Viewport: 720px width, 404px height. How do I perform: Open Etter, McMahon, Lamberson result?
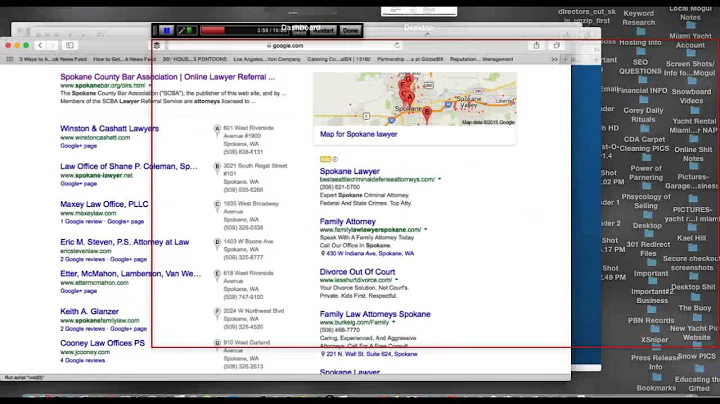(130, 274)
